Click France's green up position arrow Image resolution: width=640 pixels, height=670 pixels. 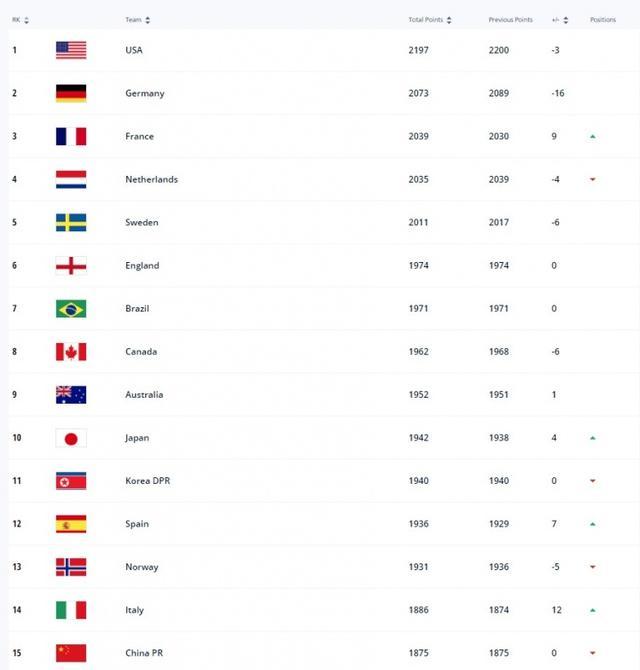pyautogui.click(x=593, y=136)
